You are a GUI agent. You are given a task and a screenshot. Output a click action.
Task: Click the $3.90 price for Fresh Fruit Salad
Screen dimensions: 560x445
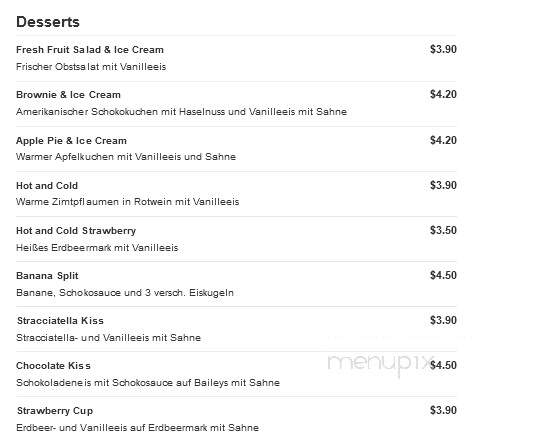click(443, 49)
